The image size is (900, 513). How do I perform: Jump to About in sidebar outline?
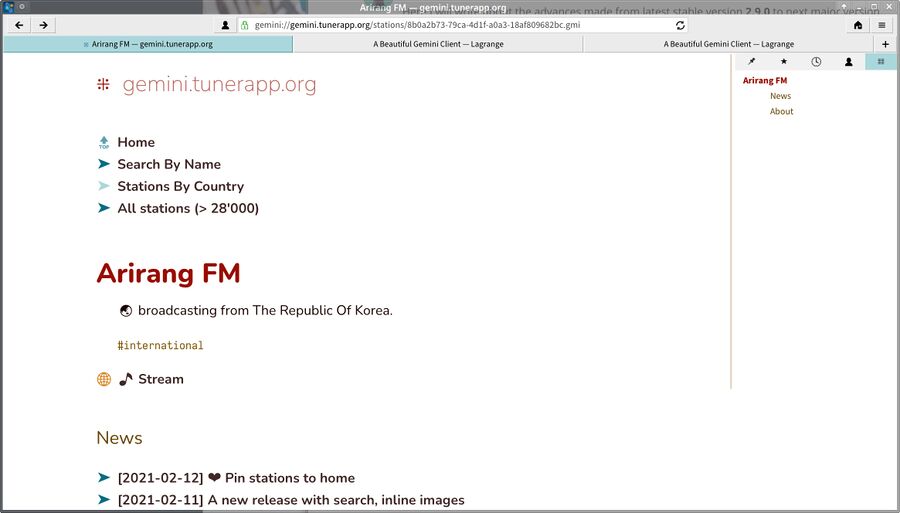(781, 111)
